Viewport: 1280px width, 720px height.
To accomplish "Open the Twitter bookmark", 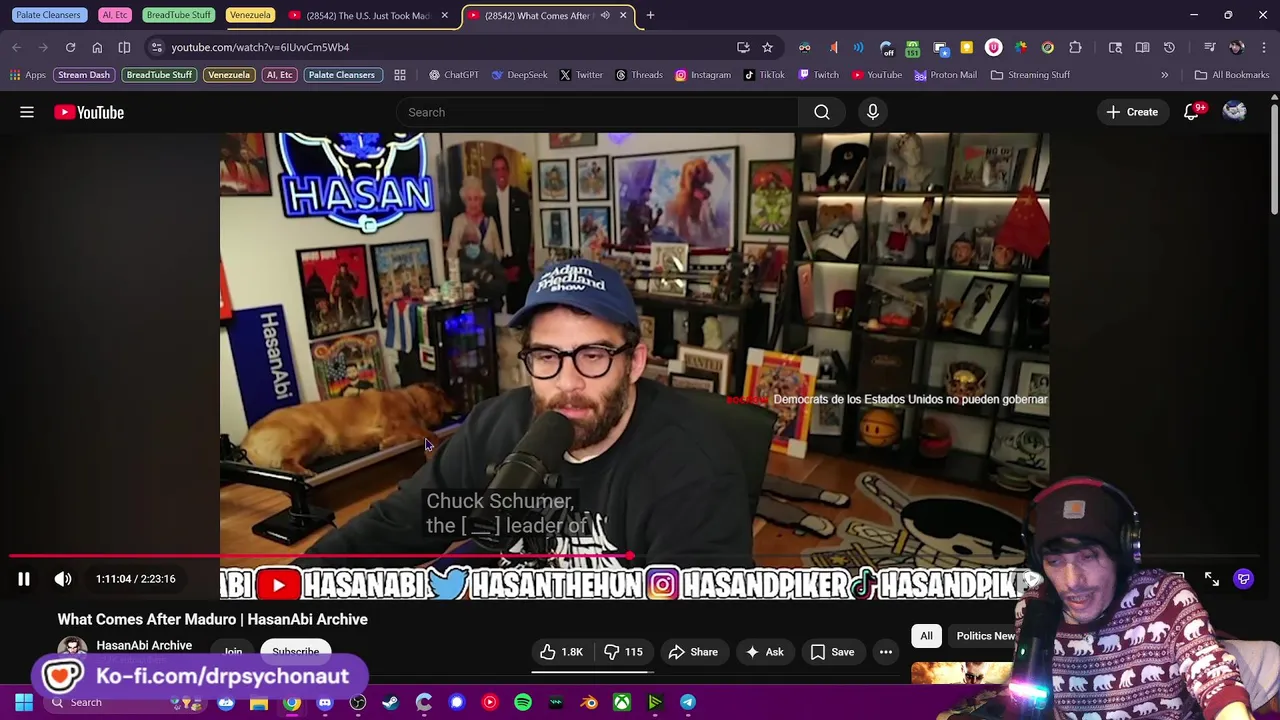I will (581, 75).
